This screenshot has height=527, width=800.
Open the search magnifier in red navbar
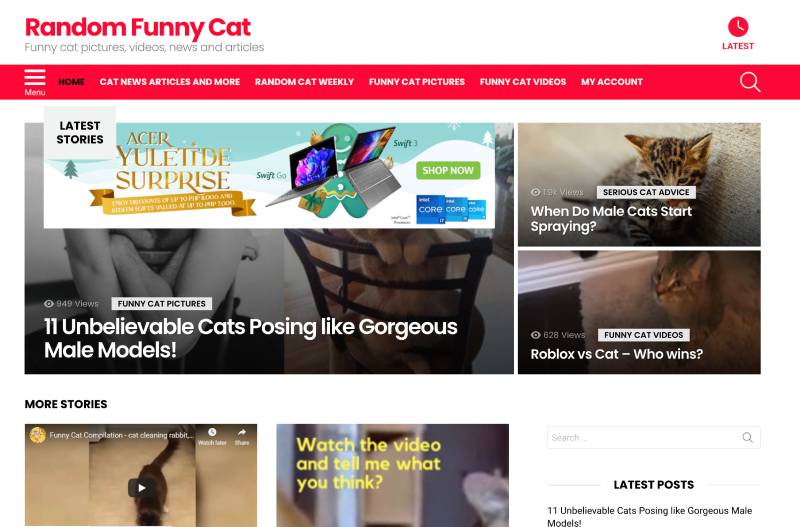[x=750, y=82]
